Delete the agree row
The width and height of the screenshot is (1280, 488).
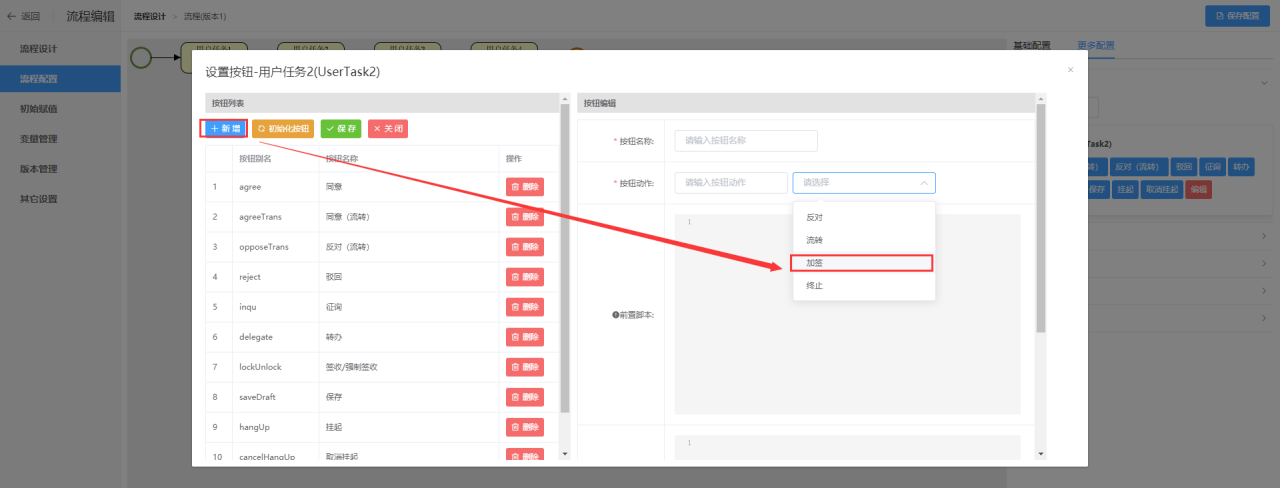[x=525, y=187]
